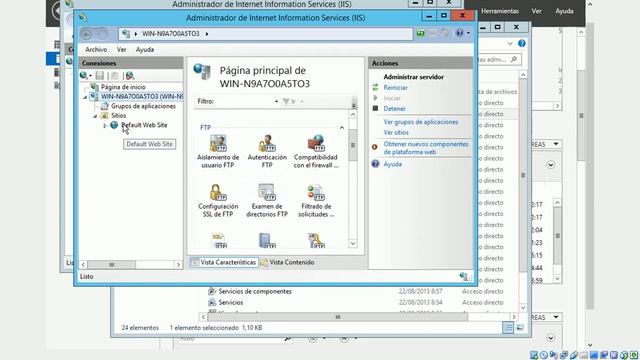Click the leftmost system tray icon

[534, 355]
